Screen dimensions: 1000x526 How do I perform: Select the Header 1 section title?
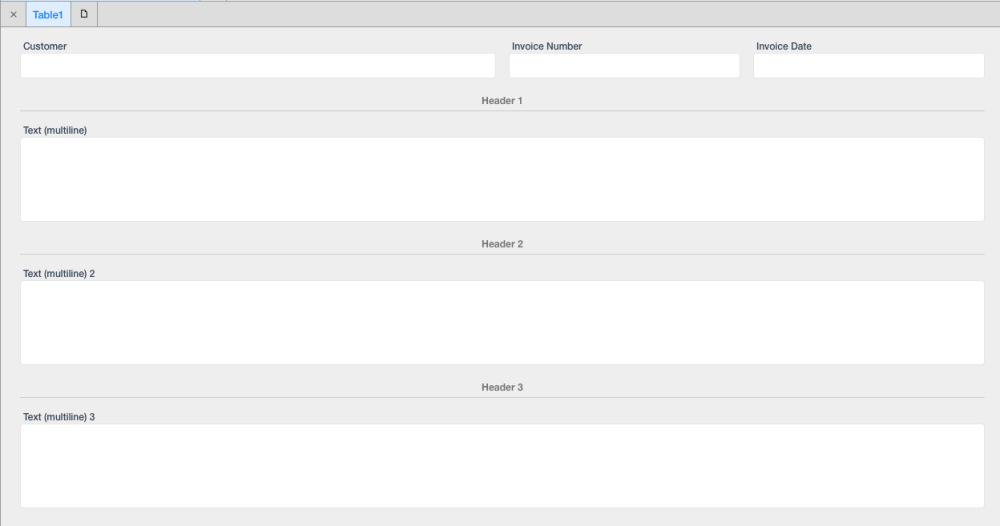(x=502, y=101)
